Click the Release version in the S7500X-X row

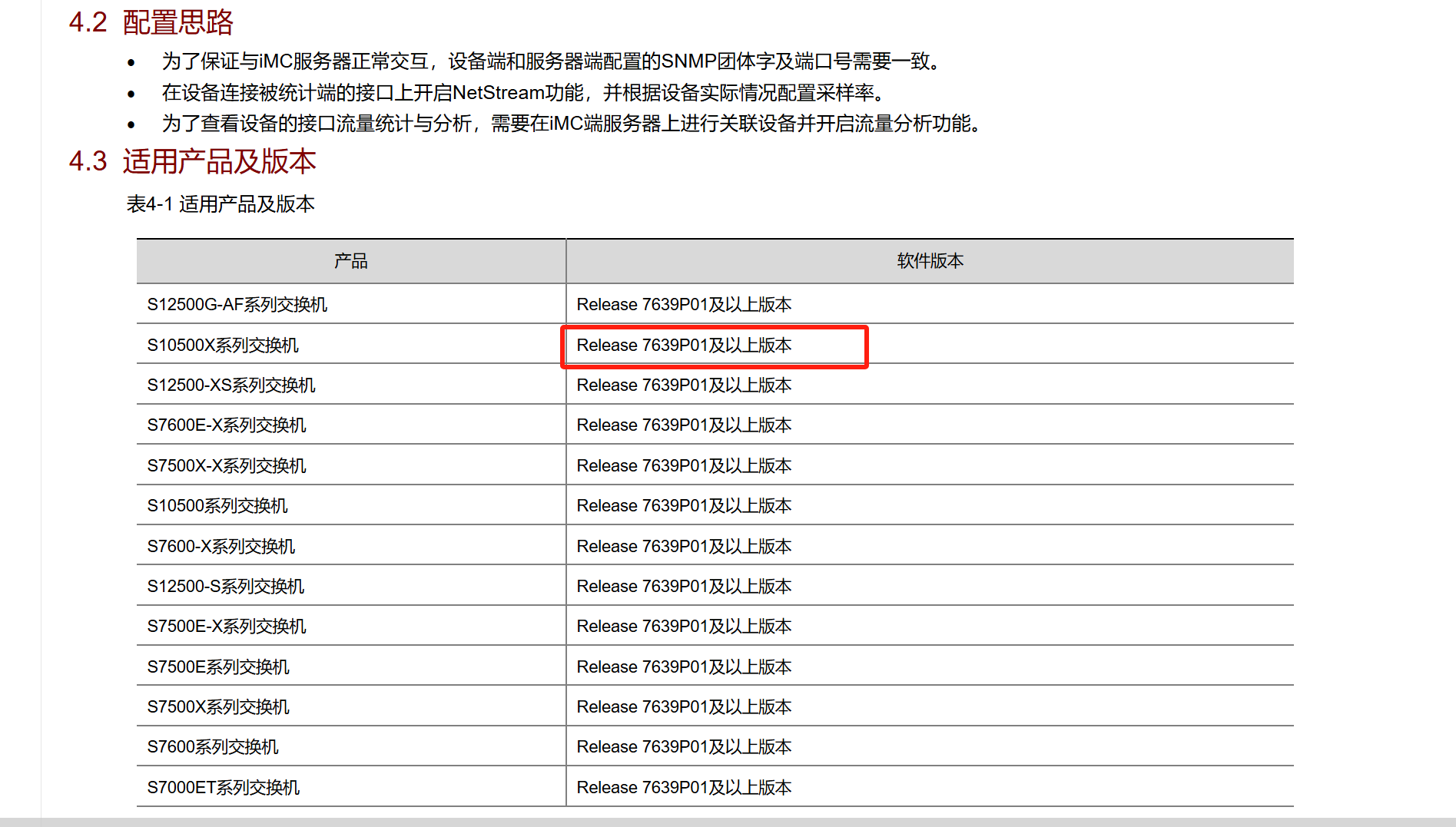point(684,466)
